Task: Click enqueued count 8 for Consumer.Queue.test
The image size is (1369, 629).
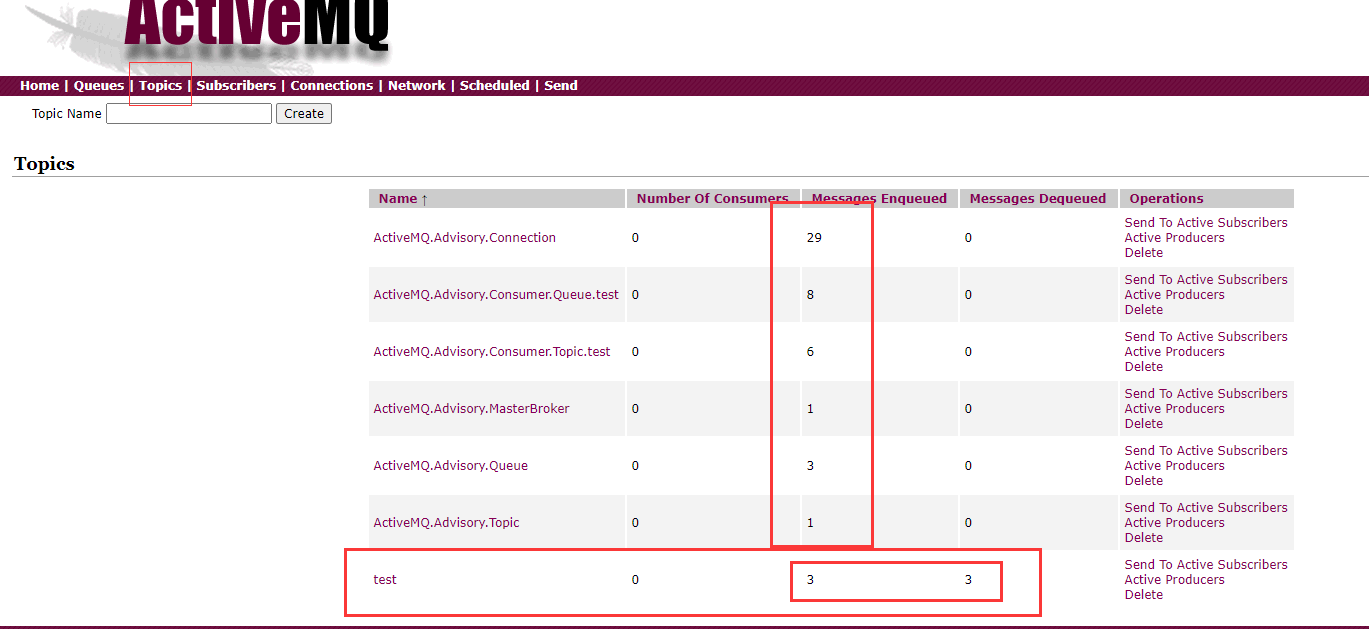Action: (x=810, y=295)
